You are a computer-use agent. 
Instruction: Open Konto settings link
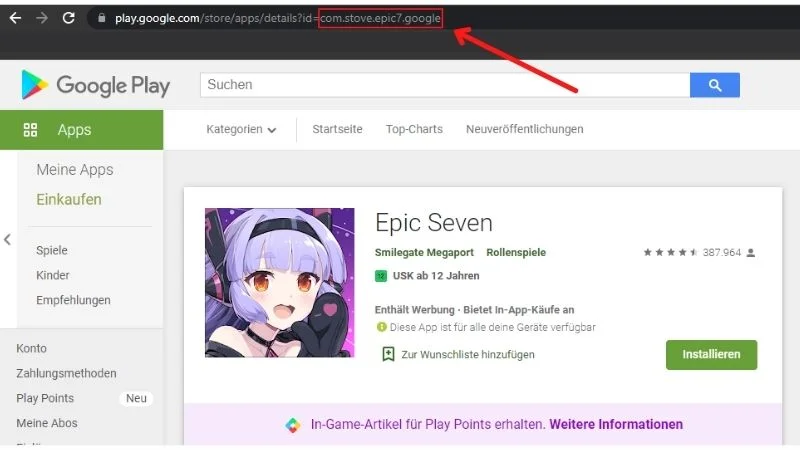(31, 348)
